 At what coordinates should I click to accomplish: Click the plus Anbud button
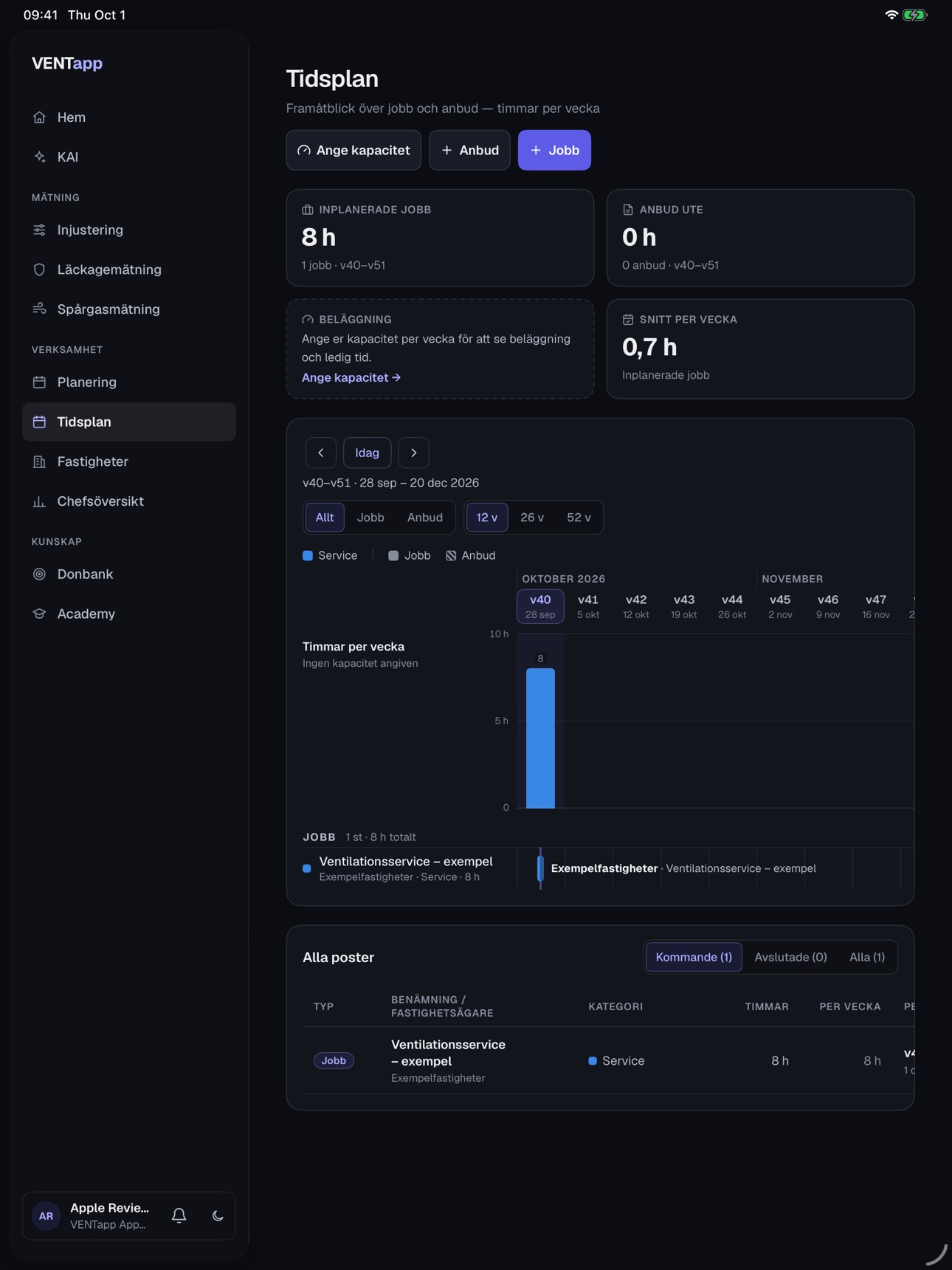(x=470, y=150)
